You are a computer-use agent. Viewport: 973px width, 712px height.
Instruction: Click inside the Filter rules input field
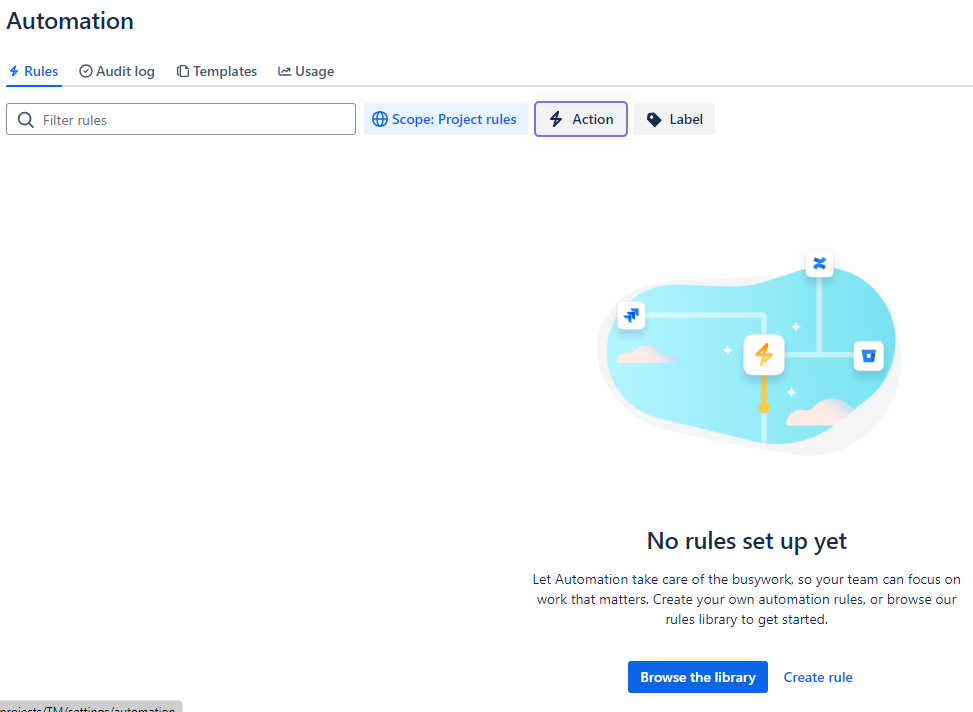tap(180, 118)
